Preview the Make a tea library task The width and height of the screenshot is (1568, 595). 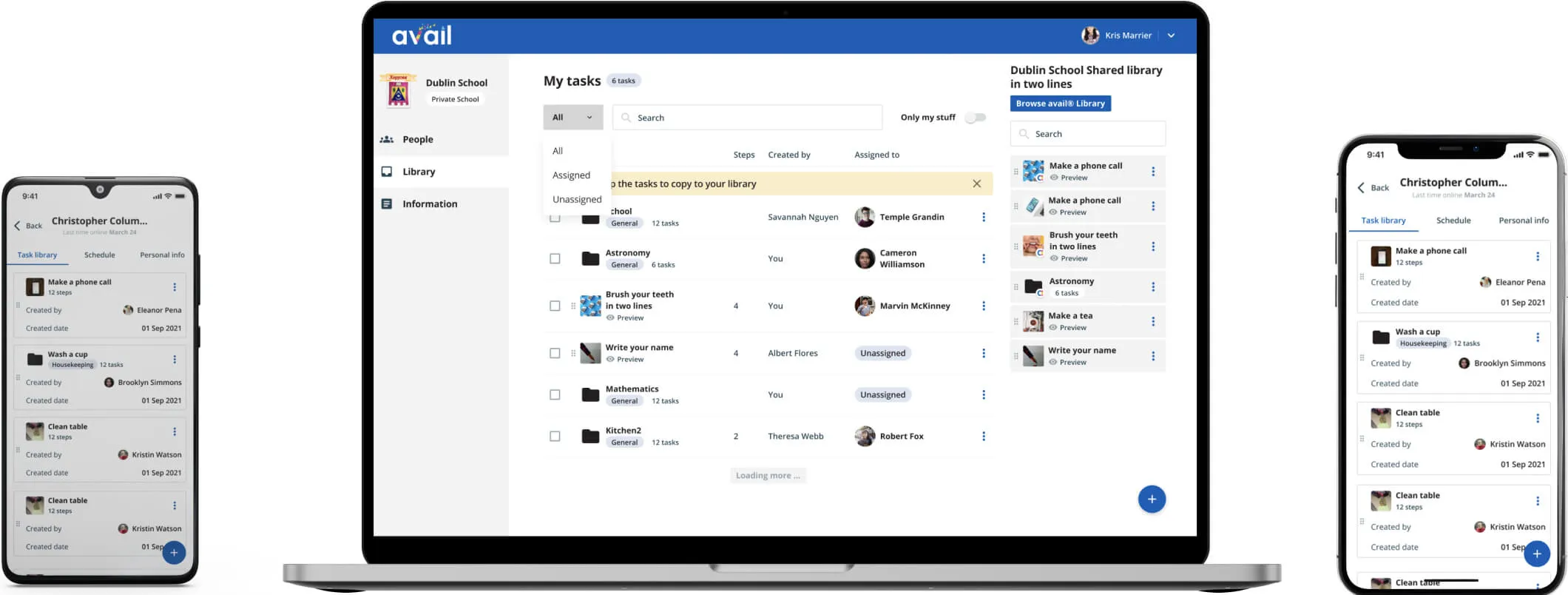[x=1067, y=328]
